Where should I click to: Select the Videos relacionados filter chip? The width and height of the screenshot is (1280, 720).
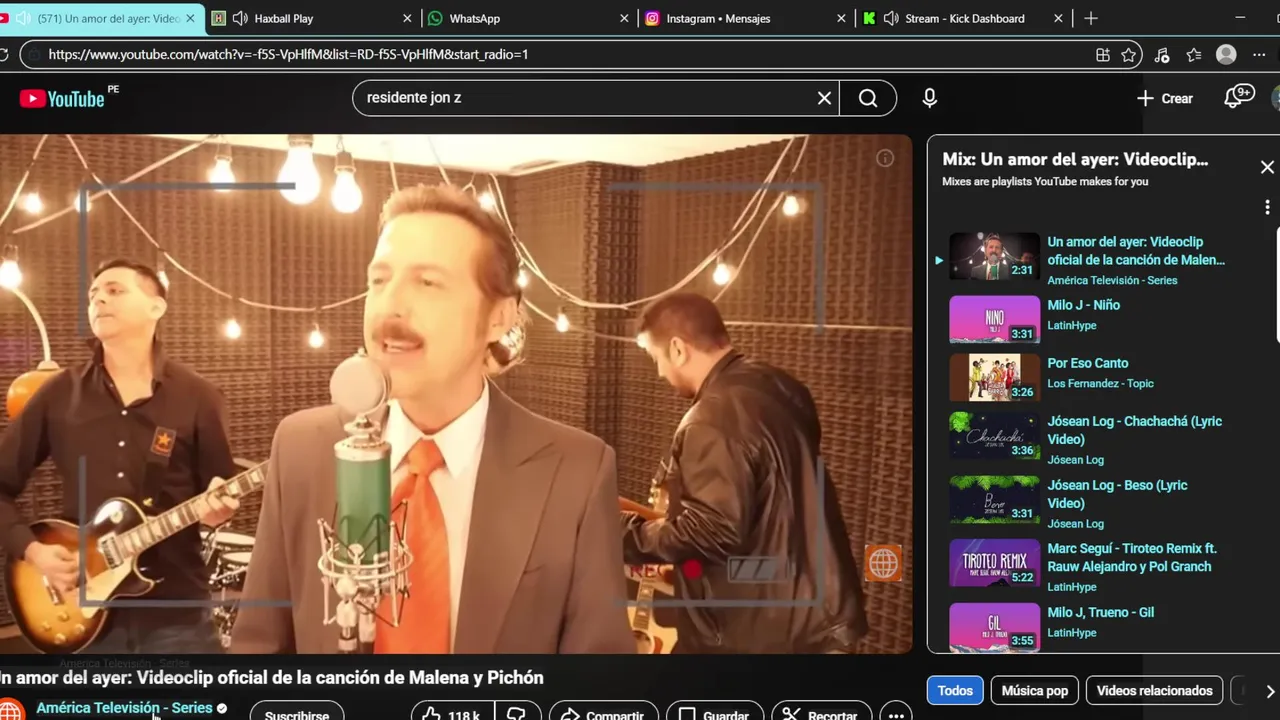click(1154, 691)
